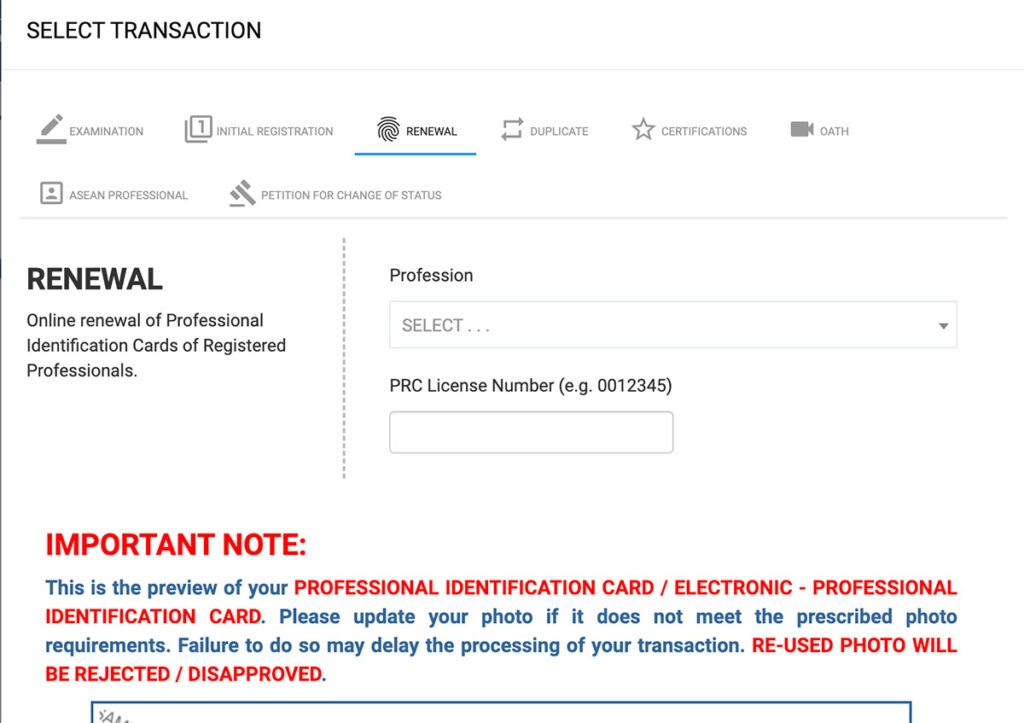1024x723 pixels.
Task: Choose the ASEAN PROFESSIONAL tab label
Action: click(x=128, y=195)
